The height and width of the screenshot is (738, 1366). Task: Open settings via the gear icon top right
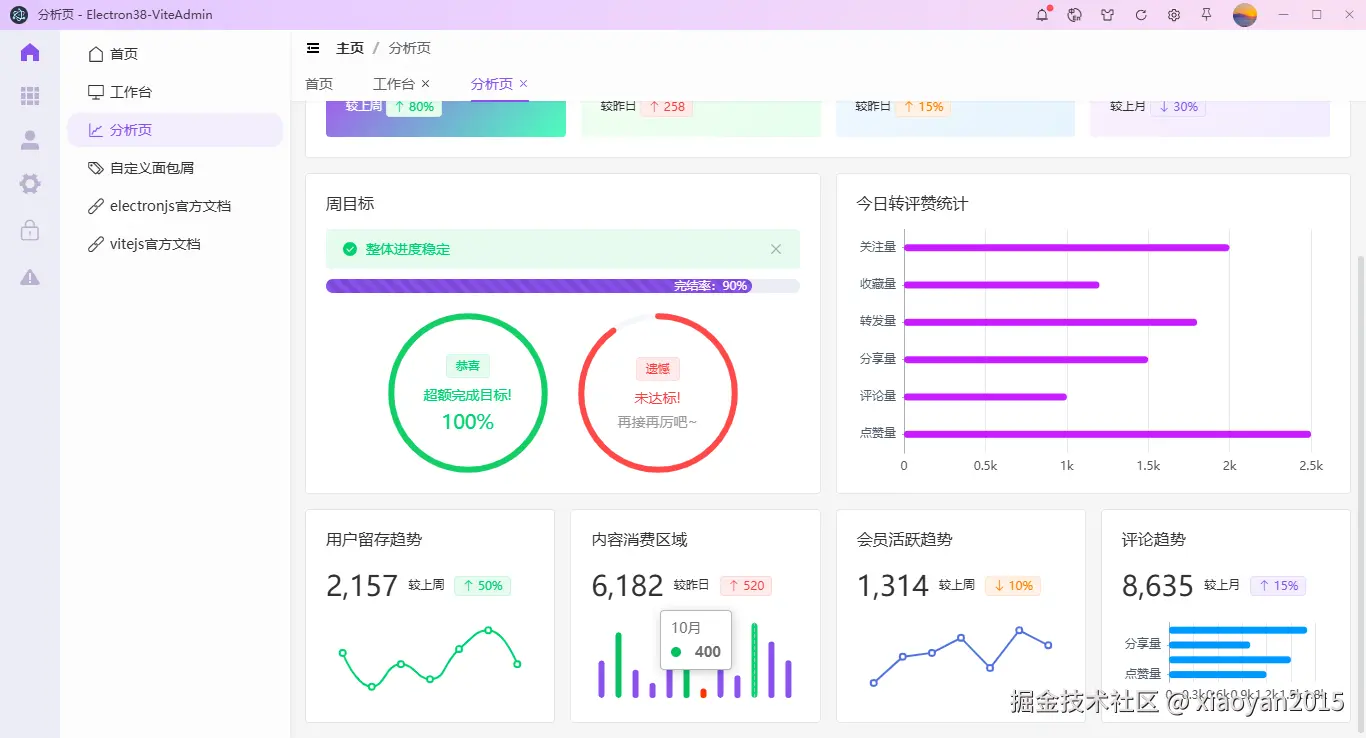tap(1173, 15)
